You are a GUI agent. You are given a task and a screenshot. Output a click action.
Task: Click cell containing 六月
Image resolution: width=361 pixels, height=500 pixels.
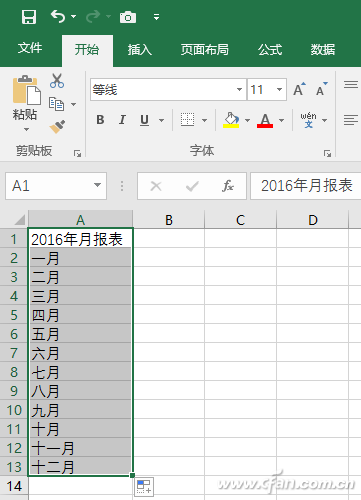coord(80,353)
